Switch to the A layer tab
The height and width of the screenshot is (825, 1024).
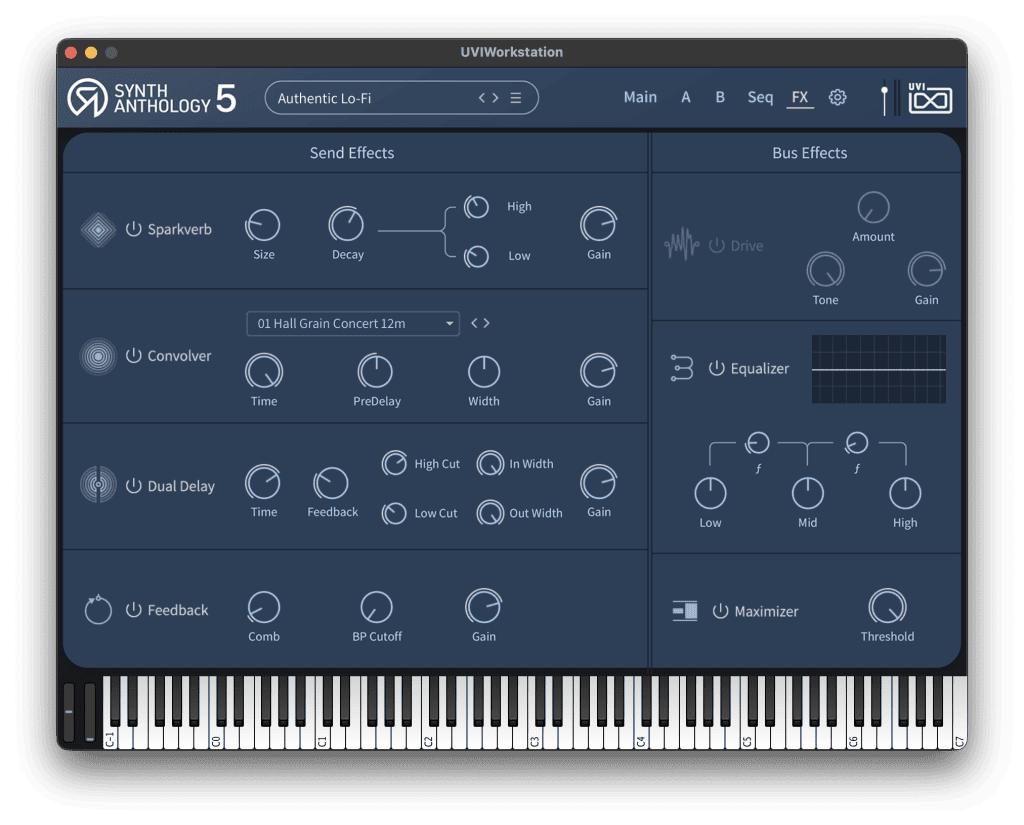686,97
